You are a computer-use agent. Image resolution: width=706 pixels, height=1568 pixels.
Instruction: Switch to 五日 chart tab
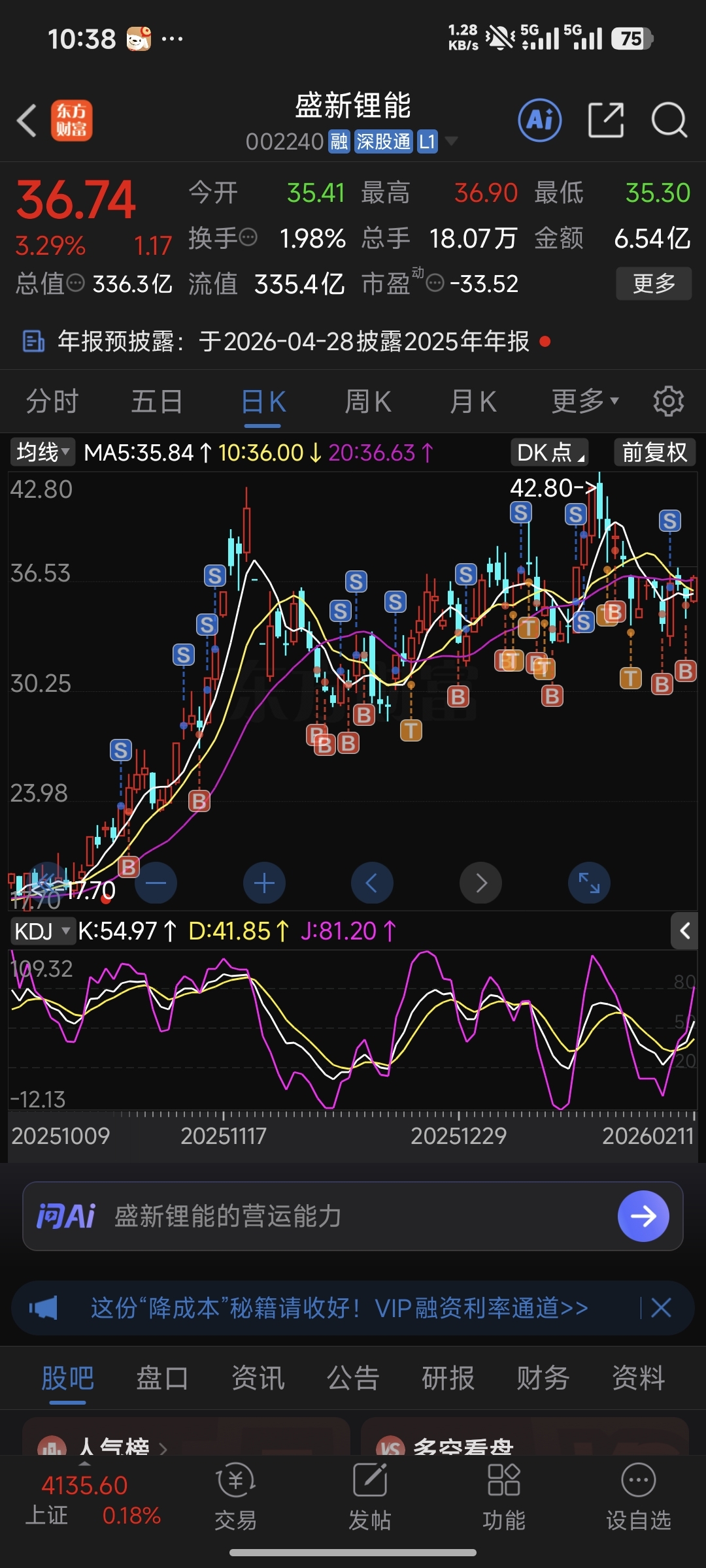[x=157, y=401]
